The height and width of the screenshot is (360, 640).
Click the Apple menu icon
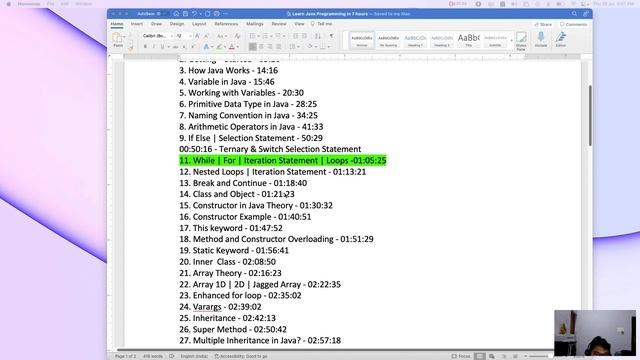8,4
